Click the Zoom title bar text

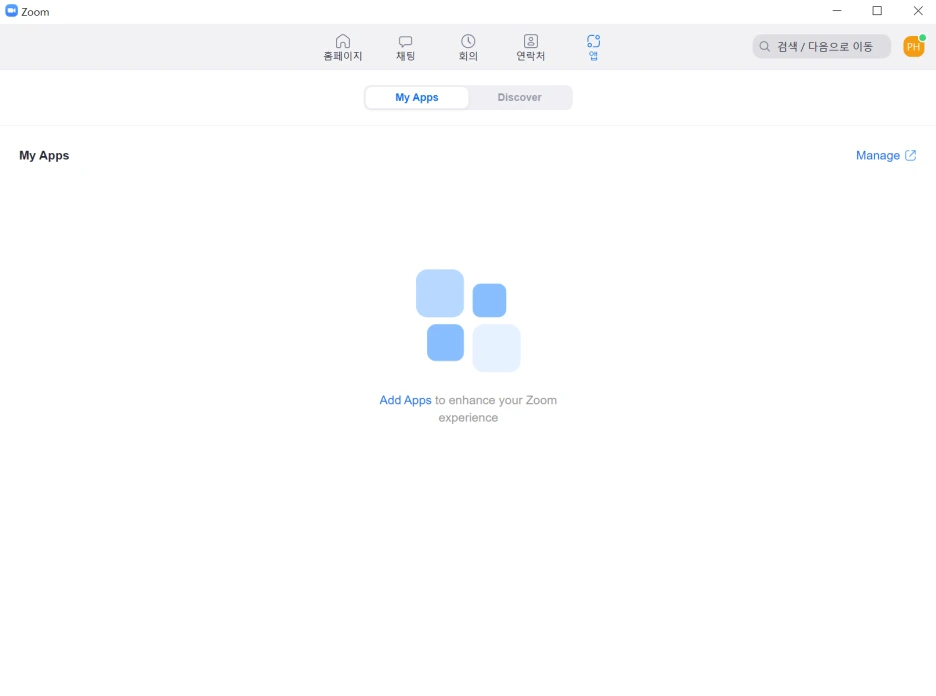[x=36, y=11]
